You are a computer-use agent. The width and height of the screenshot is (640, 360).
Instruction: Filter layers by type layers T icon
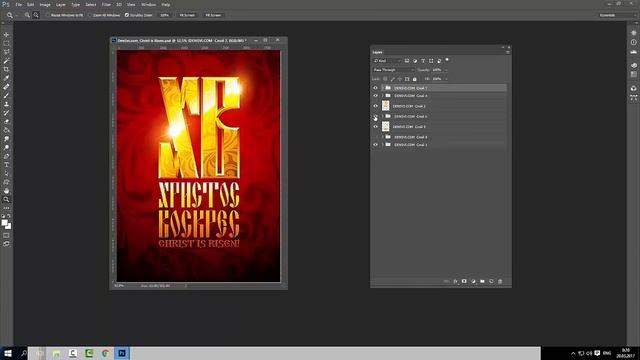[x=423, y=61]
